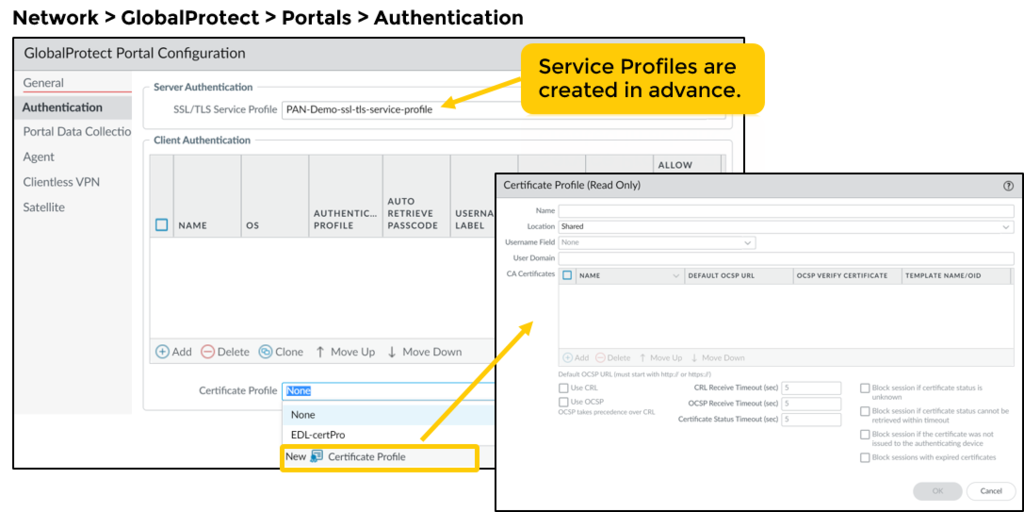Click greyed Delete under the CA Certificates table
Image resolution: width=1024 pixels, height=512 pixels.
613,358
